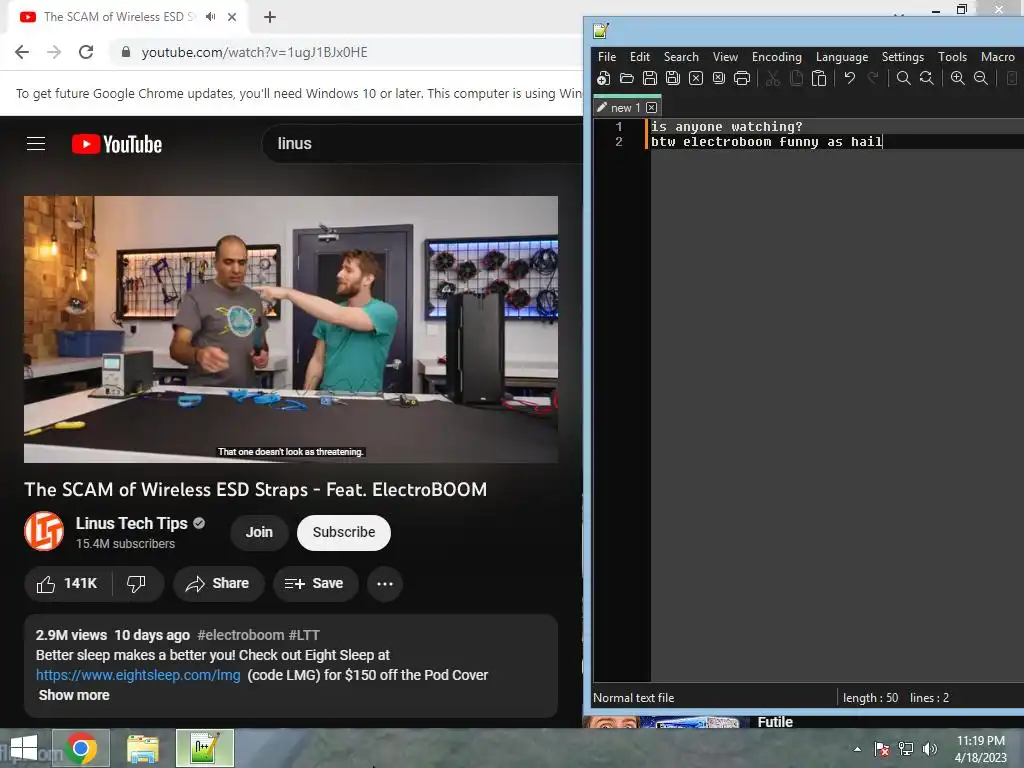Viewport: 1024px width, 768px height.
Task: Click the Find magnifier icon in Notepad++
Action: [903, 78]
